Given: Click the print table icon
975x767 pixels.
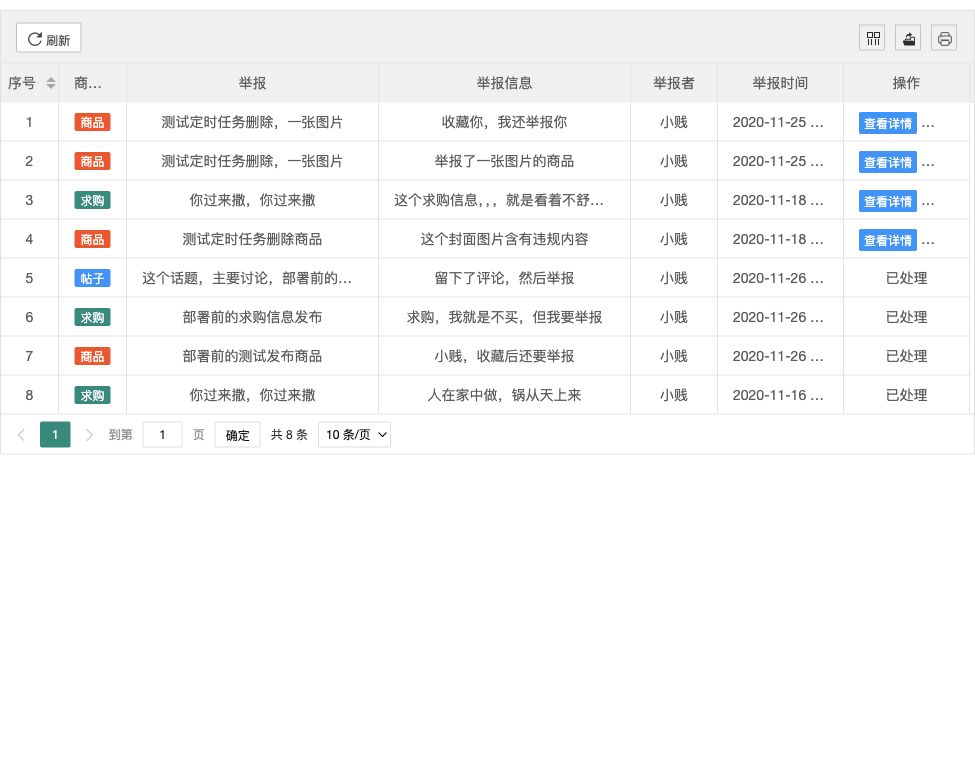Looking at the screenshot, I should click(x=945, y=39).
